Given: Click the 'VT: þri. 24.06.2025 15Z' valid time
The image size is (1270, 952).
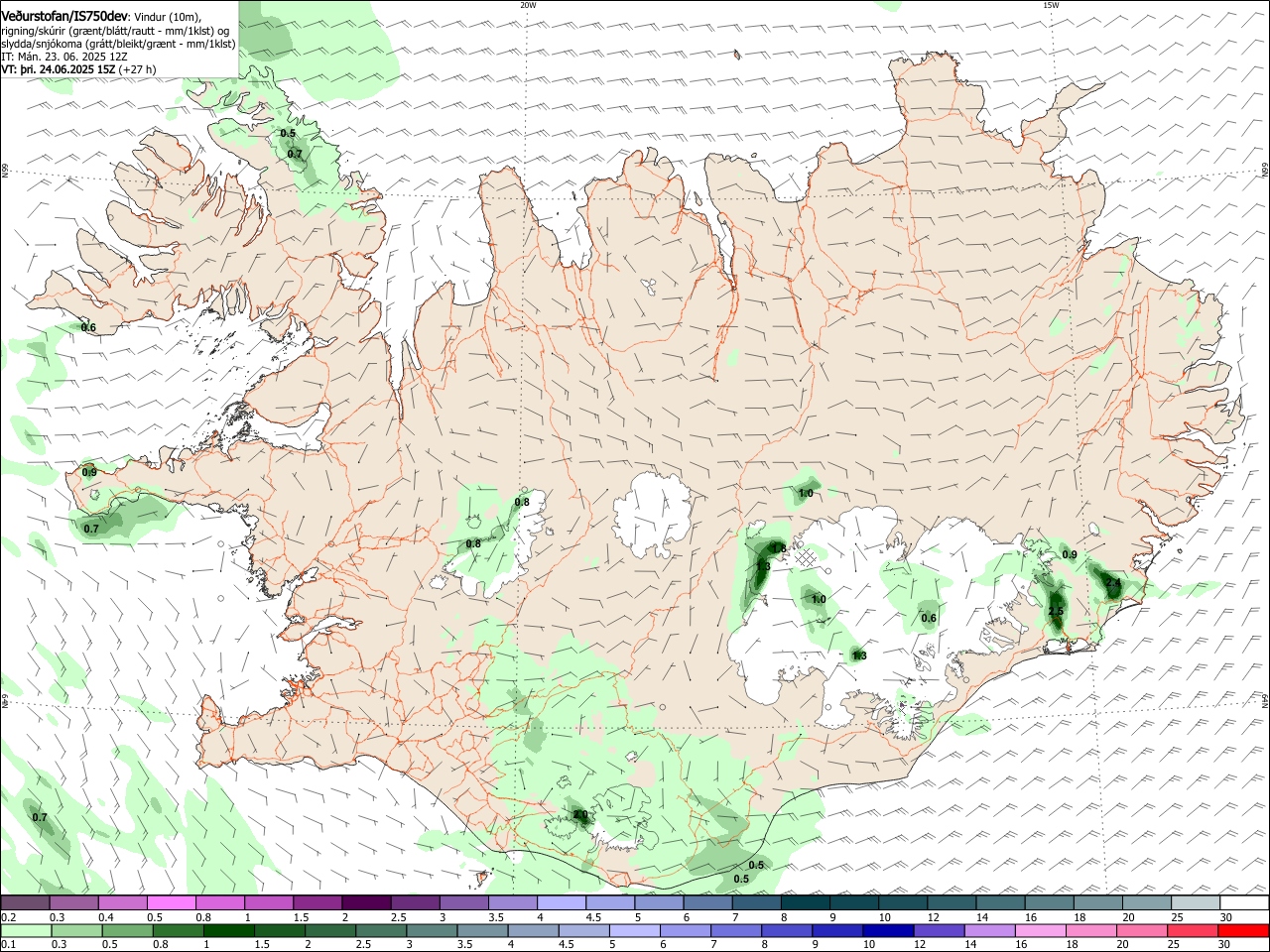Looking at the screenshot, I should tap(59, 69).
